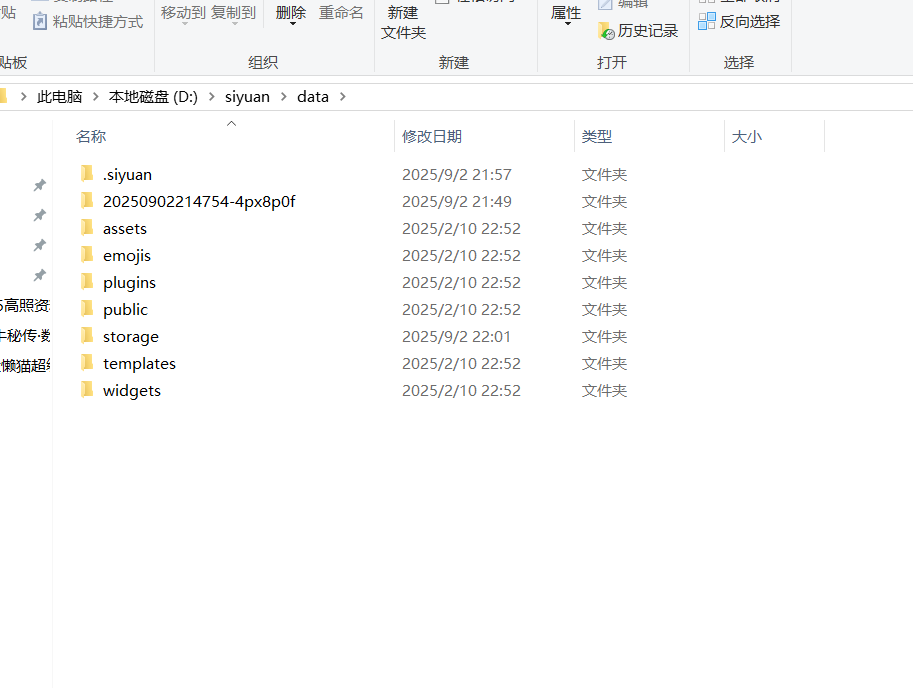Image resolution: width=913 pixels, height=688 pixels.
Task: Click the templates folder icon
Action: click(87, 363)
